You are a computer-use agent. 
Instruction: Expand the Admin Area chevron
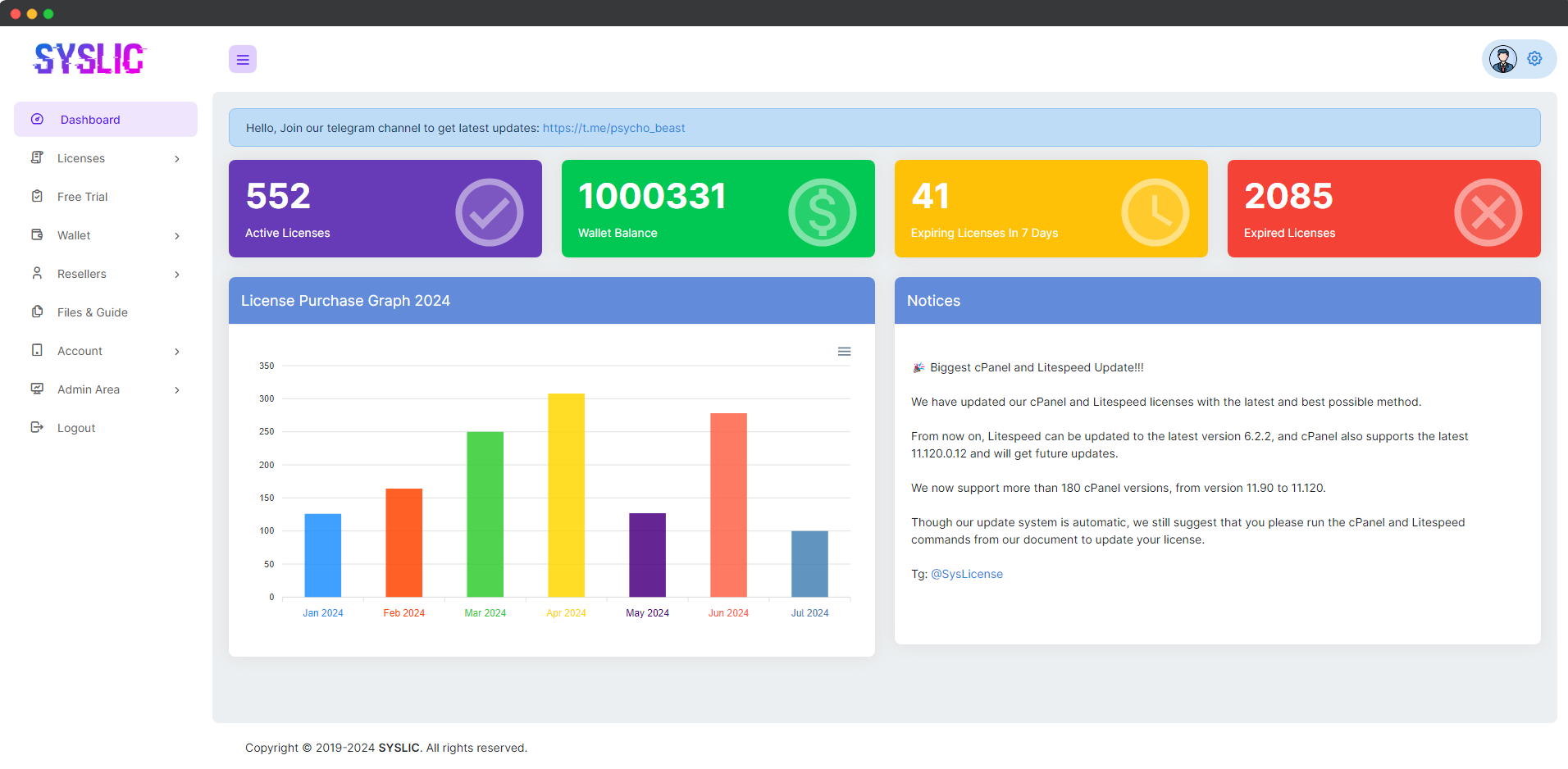point(177,390)
